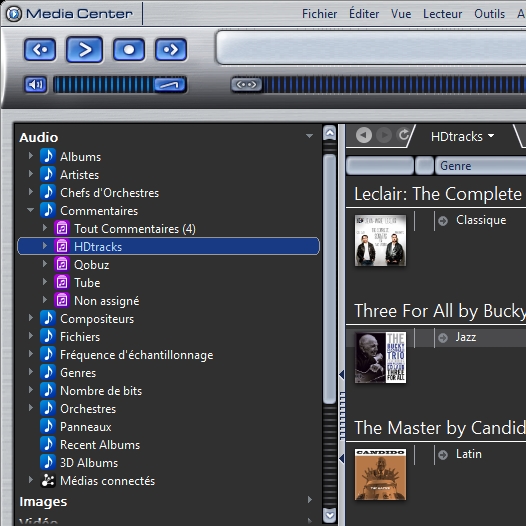Image resolution: width=526 pixels, height=526 pixels.
Task: Expand the Compositeurs tree node
Action: [x=31, y=318]
